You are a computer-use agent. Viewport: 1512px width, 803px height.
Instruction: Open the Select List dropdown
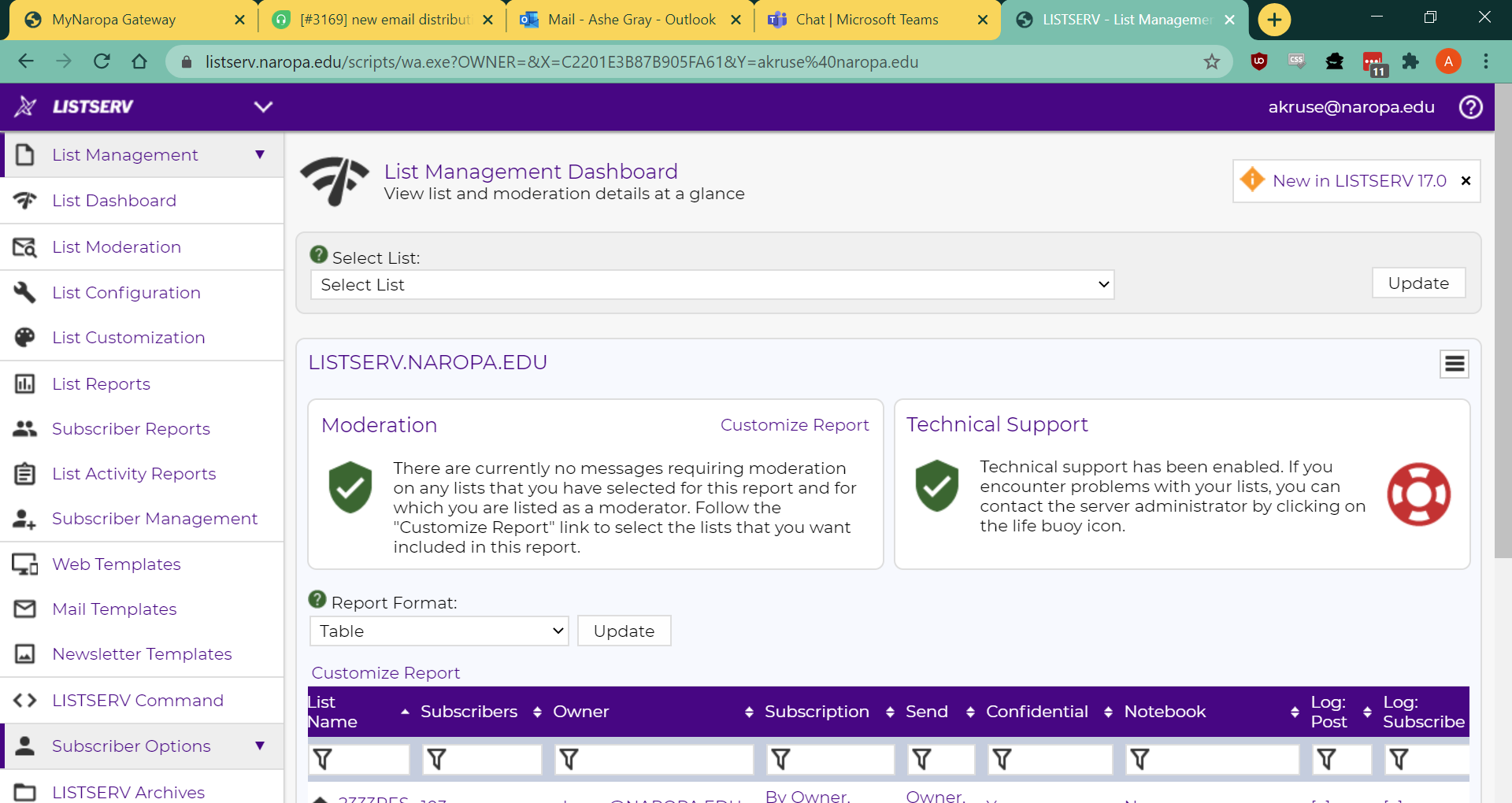[712, 284]
